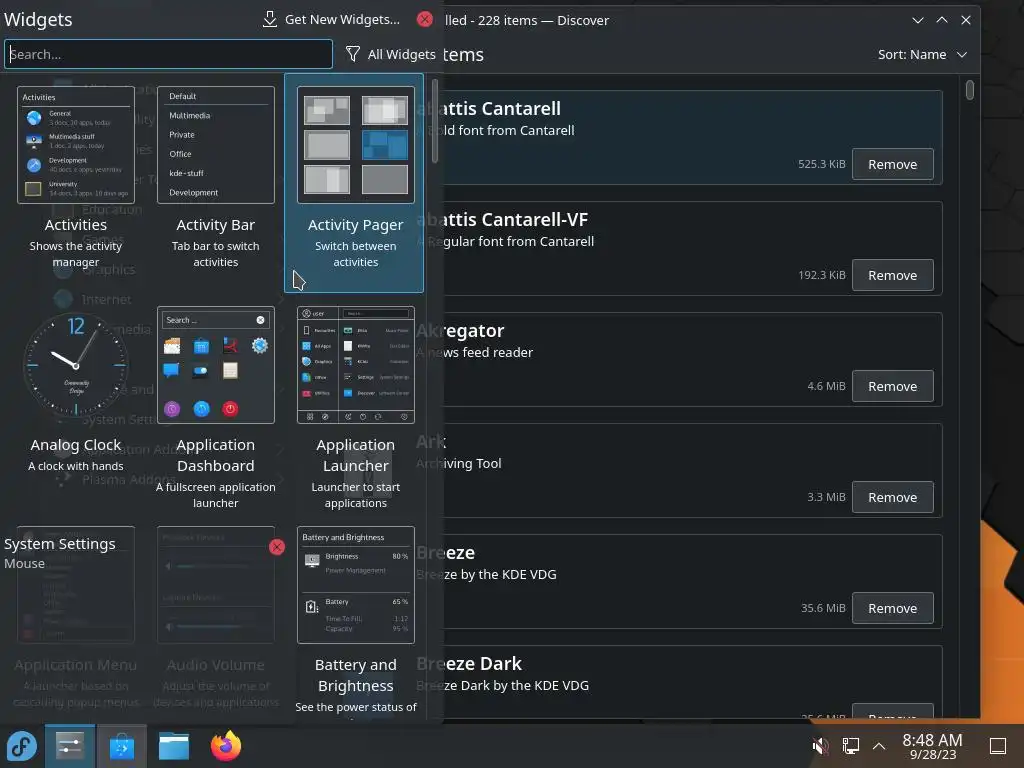1024x768 pixels.
Task: Click the Get New Widgets... button label
Action: click(x=342, y=20)
